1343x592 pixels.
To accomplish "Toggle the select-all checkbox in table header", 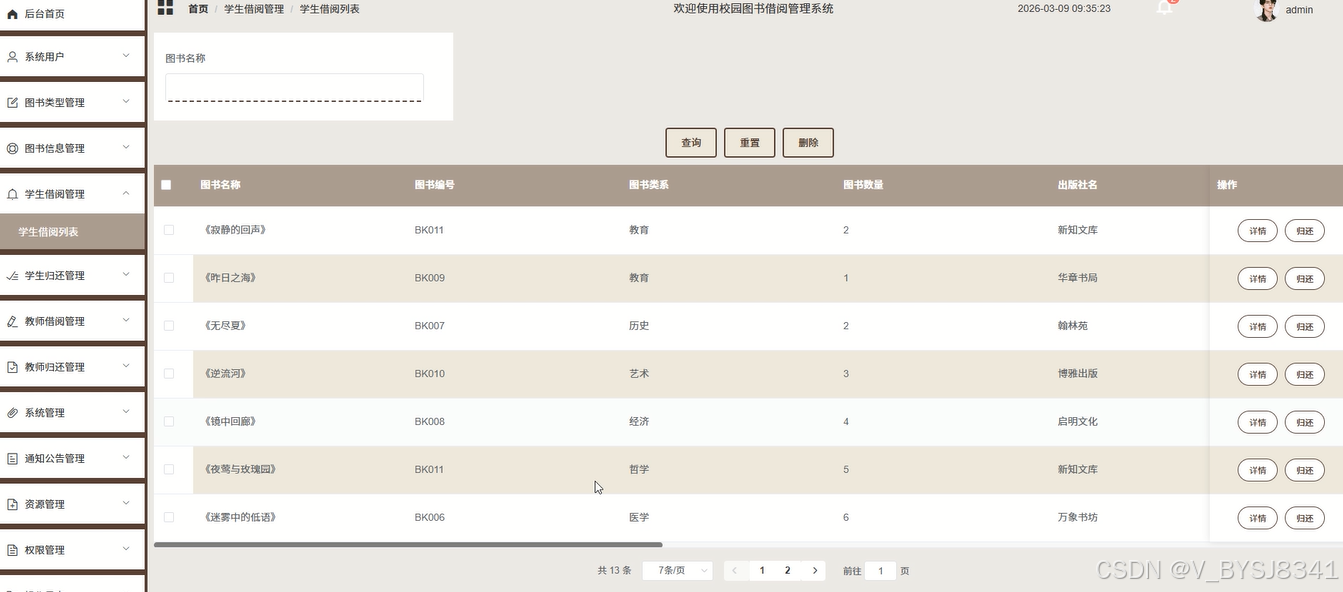I will click(166, 185).
